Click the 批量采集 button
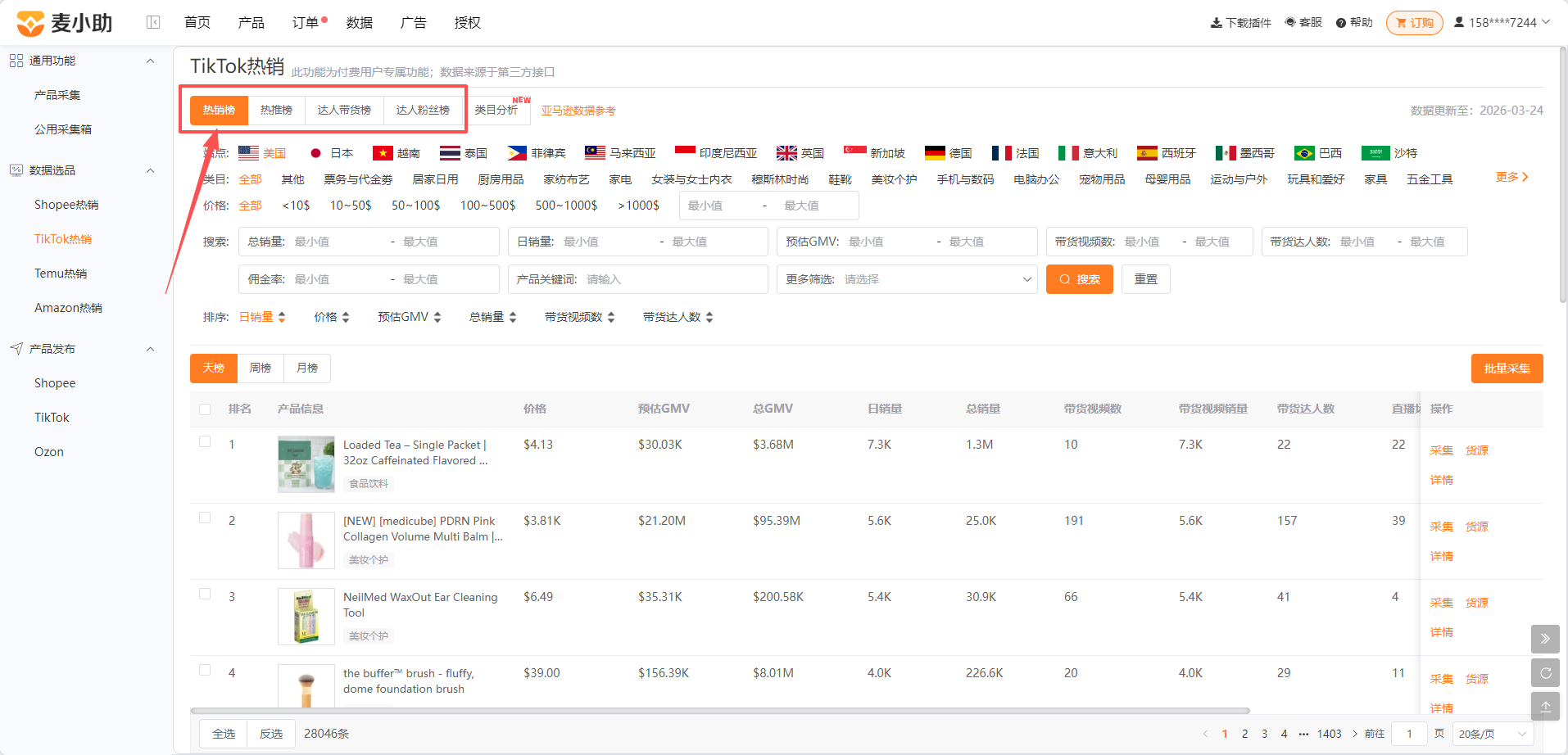The height and width of the screenshot is (755, 1568). [x=1507, y=368]
